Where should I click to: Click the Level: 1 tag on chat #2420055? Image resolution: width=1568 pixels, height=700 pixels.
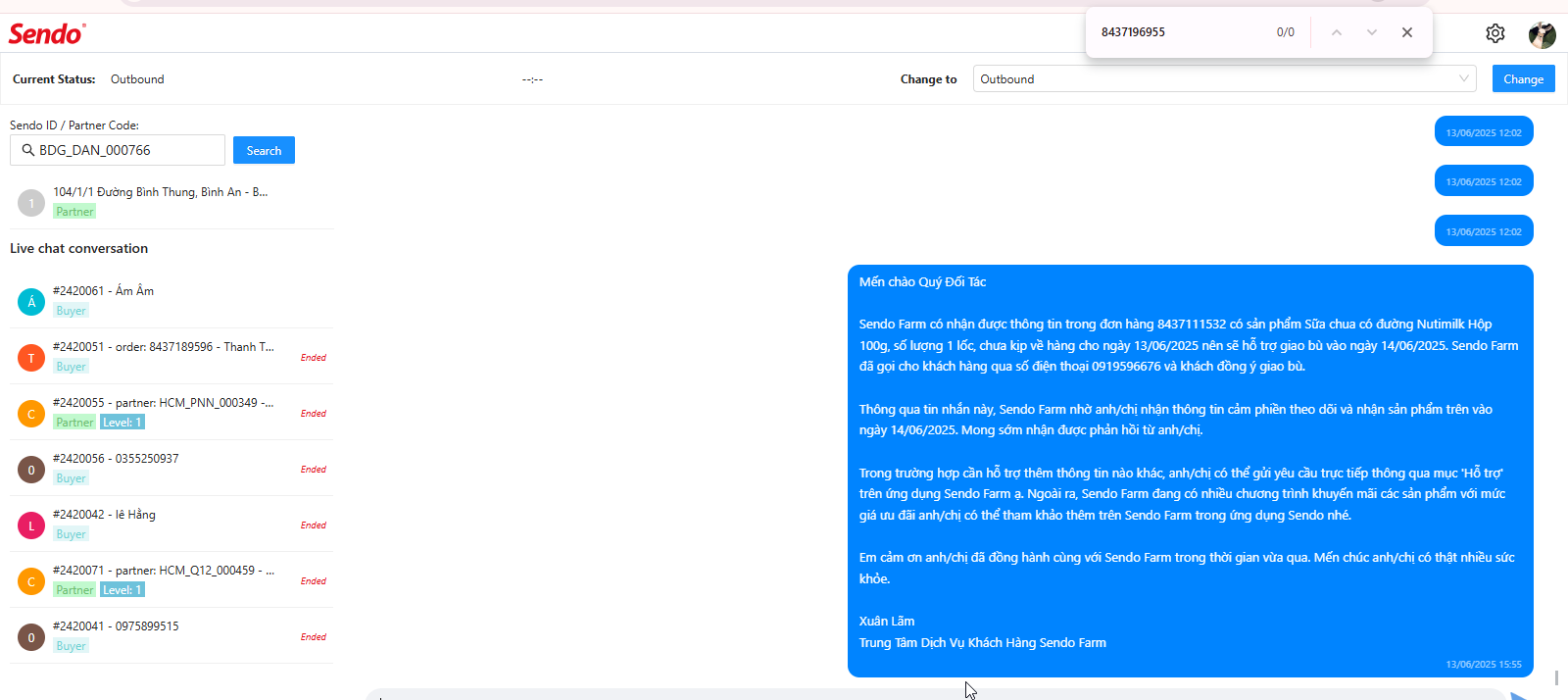(122, 423)
